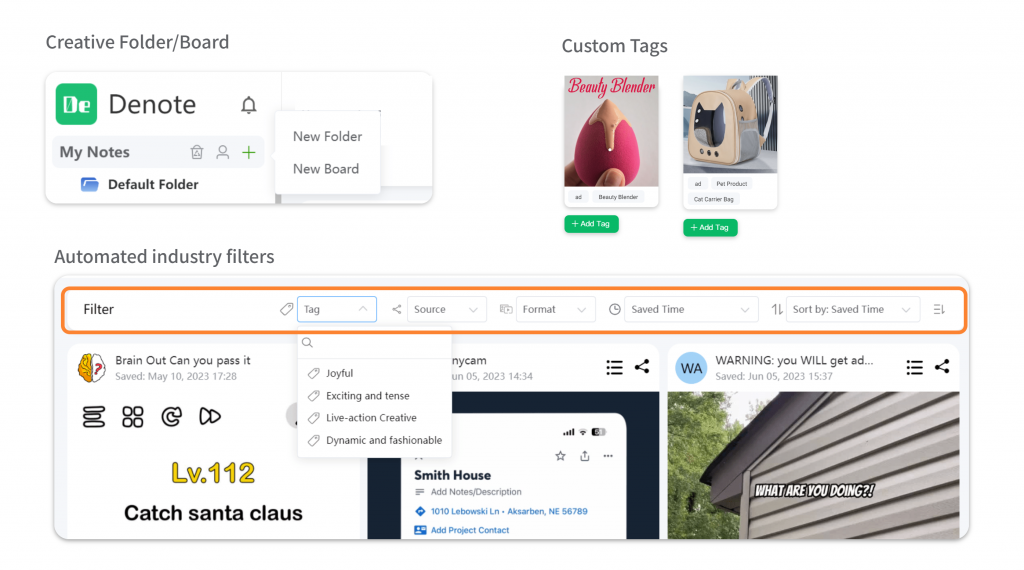
Task: Click the green plus icon in My Notes
Action: (x=249, y=152)
